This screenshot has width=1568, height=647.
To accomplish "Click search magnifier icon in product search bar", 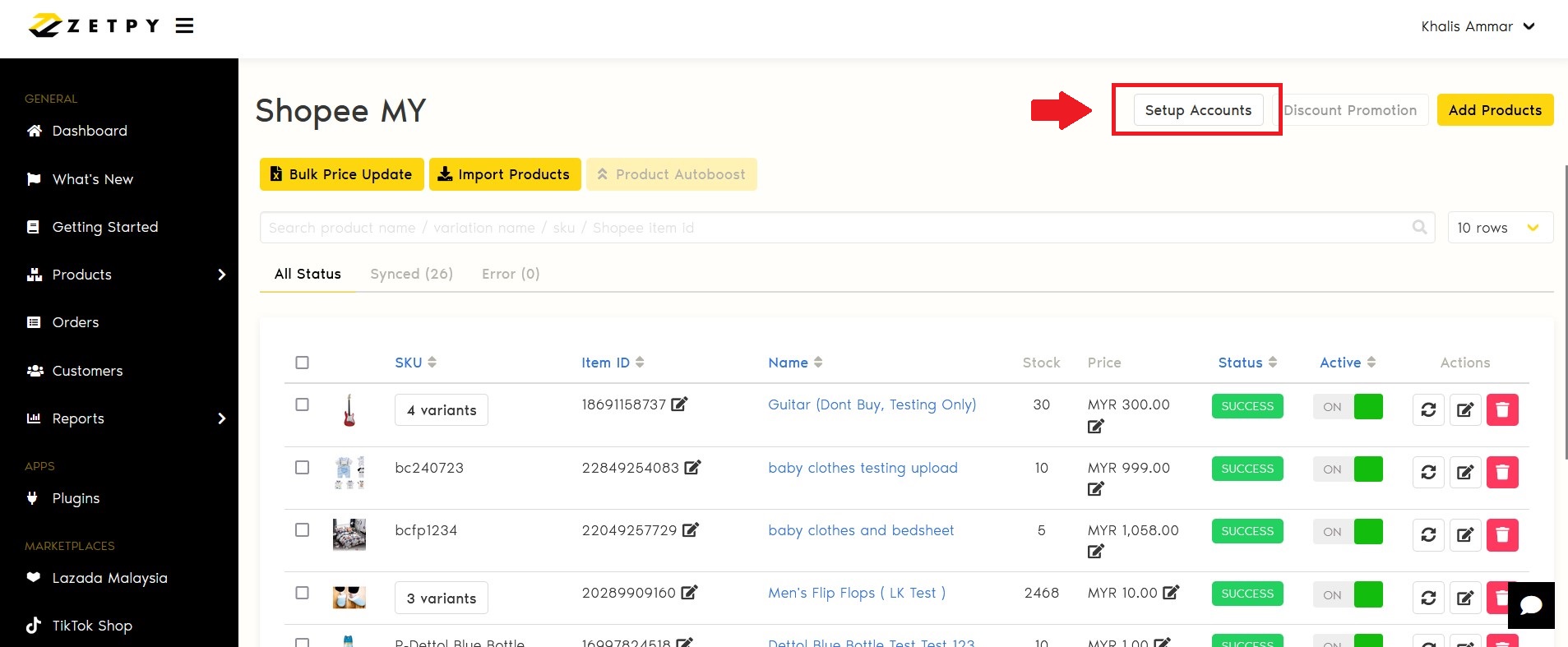I will tap(1419, 227).
